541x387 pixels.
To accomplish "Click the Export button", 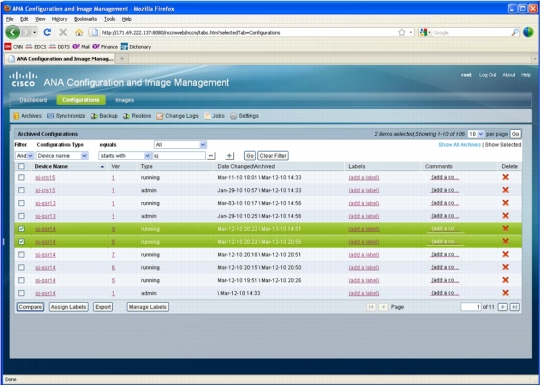I will point(103,307).
